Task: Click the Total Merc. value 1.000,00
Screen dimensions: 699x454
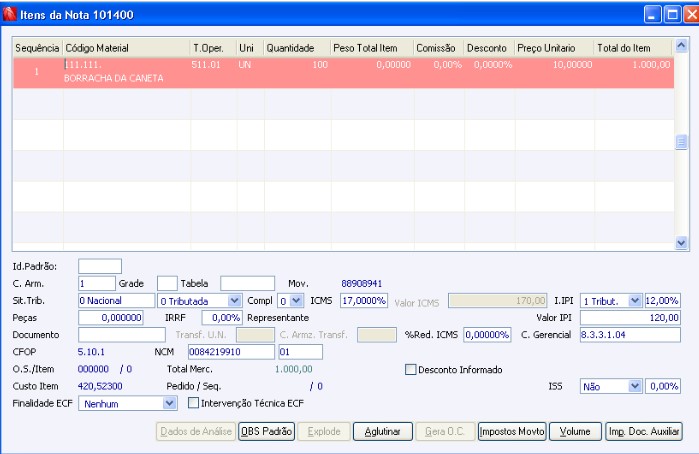Action: coord(293,369)
